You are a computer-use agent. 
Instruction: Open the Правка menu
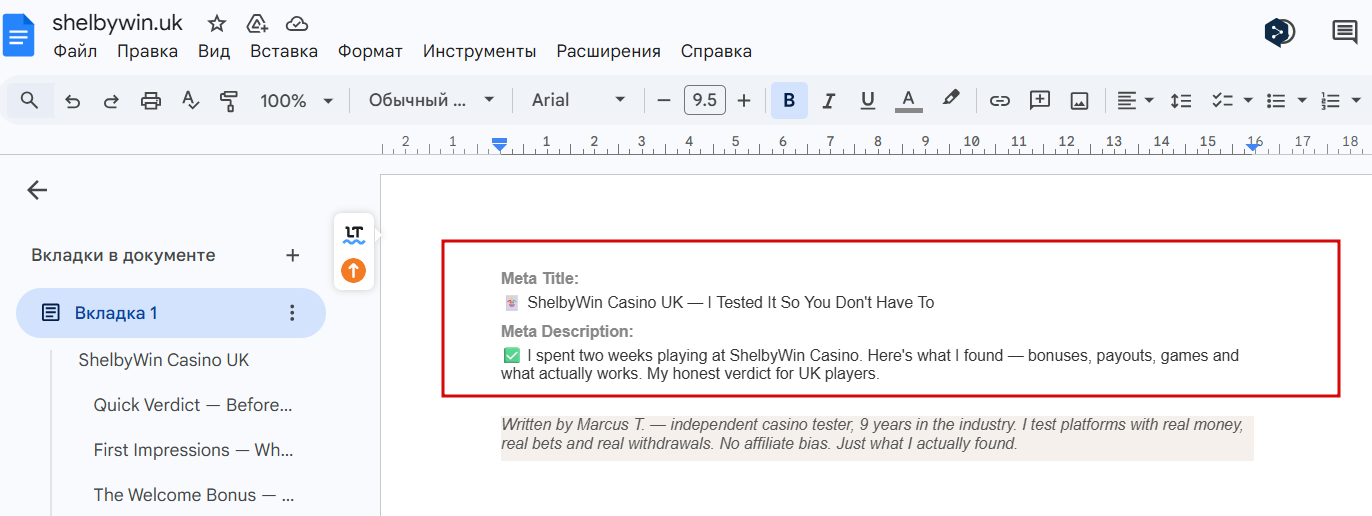147,51
